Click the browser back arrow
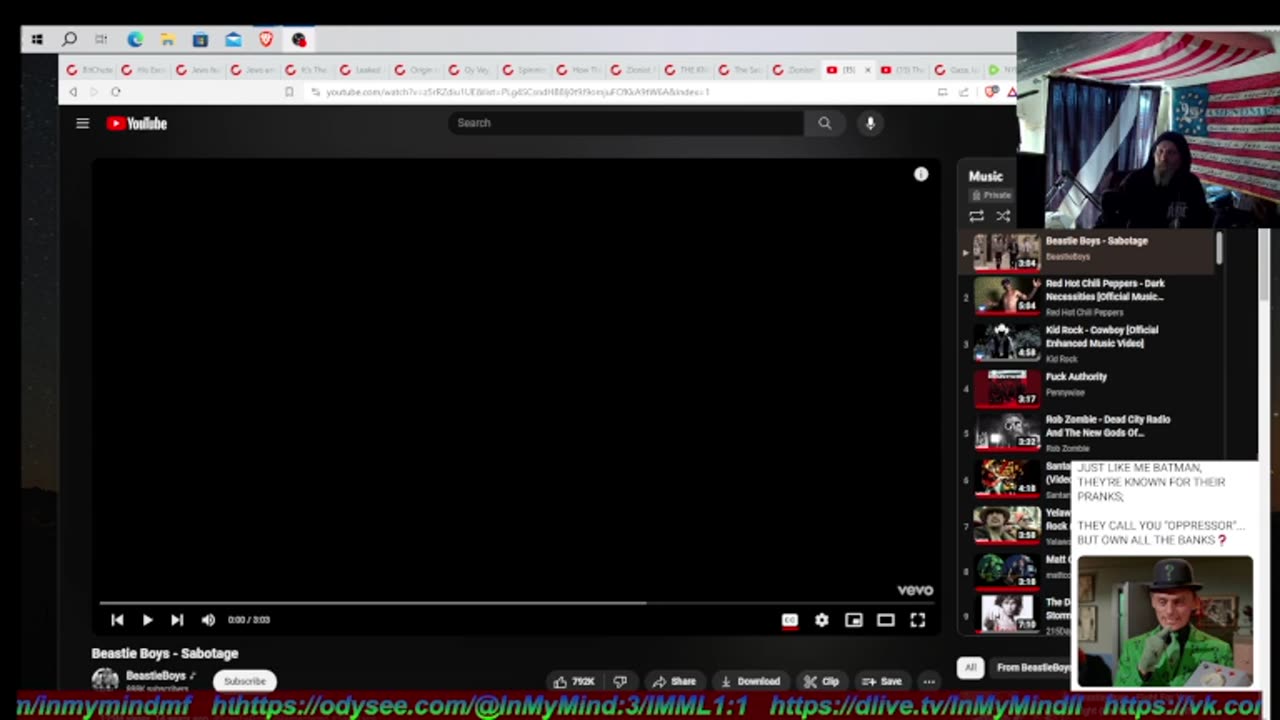Screen dimensions: 1280x720 72,92
